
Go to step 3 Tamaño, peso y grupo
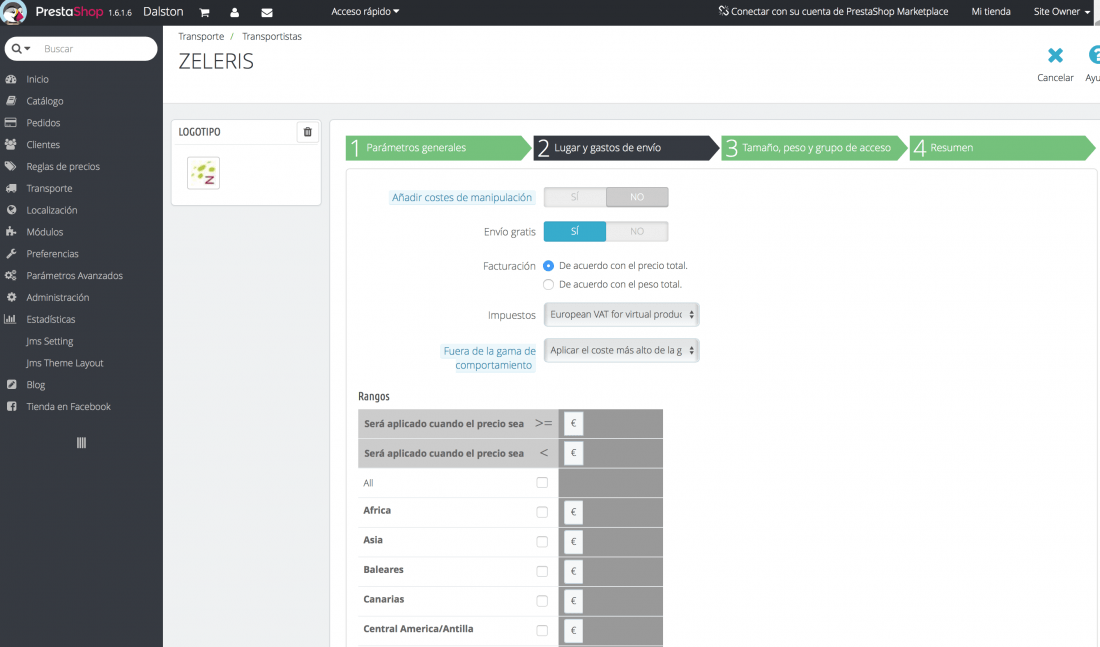pyautogui.click(x=814, y=148)
